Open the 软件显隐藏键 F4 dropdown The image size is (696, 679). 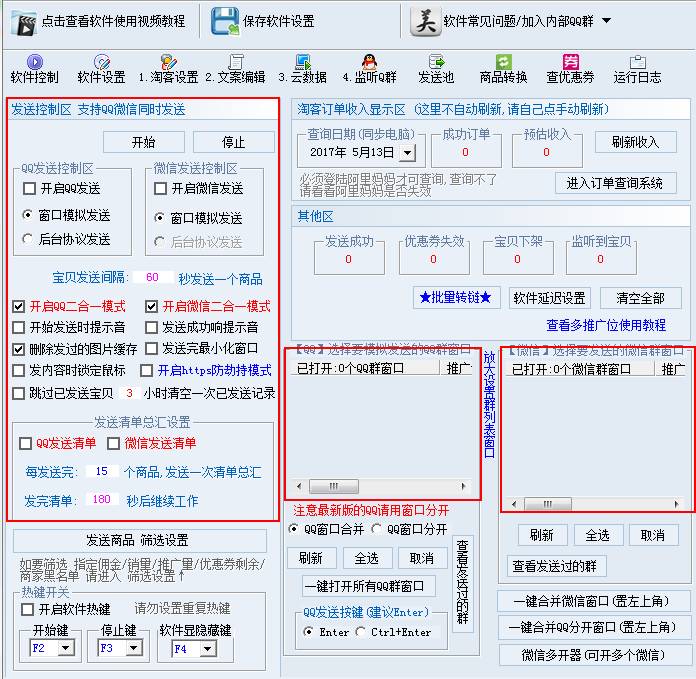[x=207, y=649]
